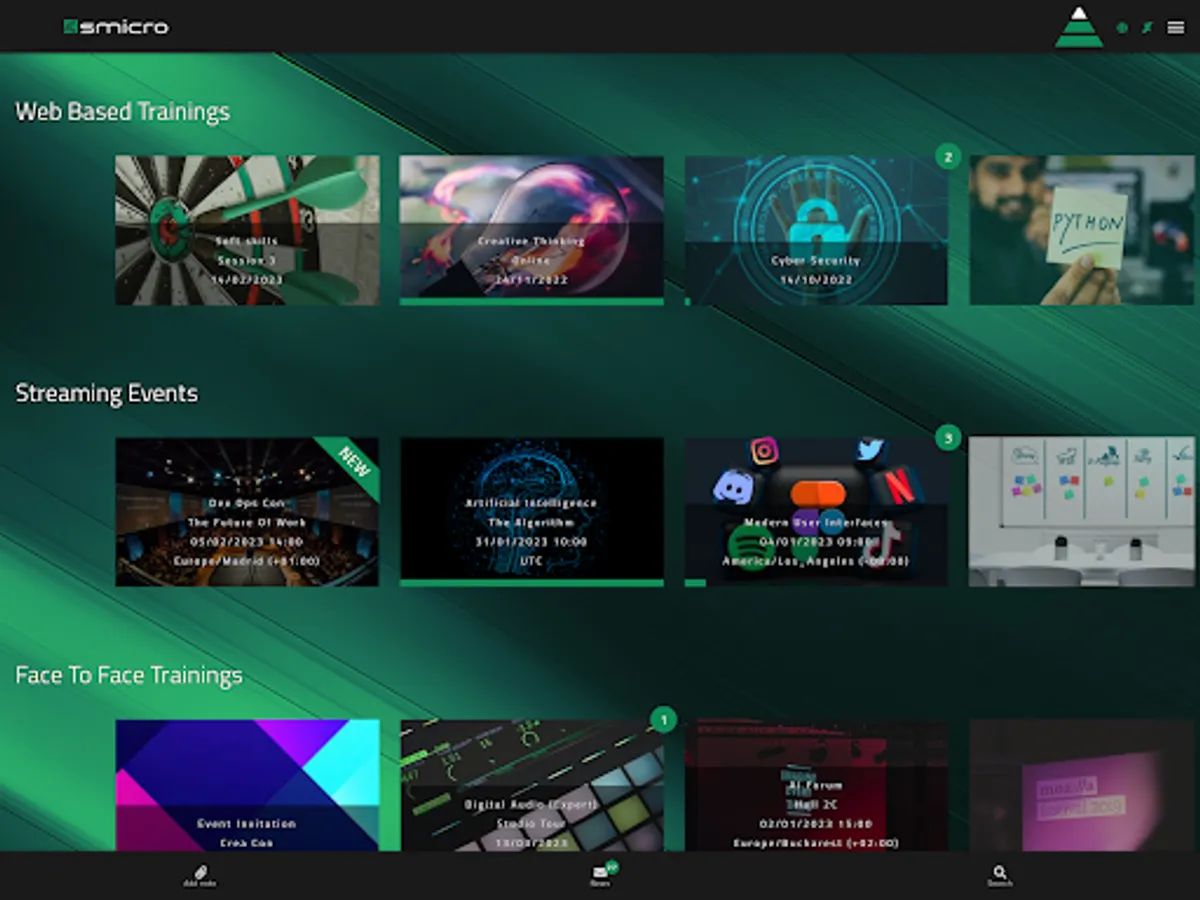Open News envelope in bottom bar
The width and height of the screenshot is (1200, 900).
pos(600,875)
